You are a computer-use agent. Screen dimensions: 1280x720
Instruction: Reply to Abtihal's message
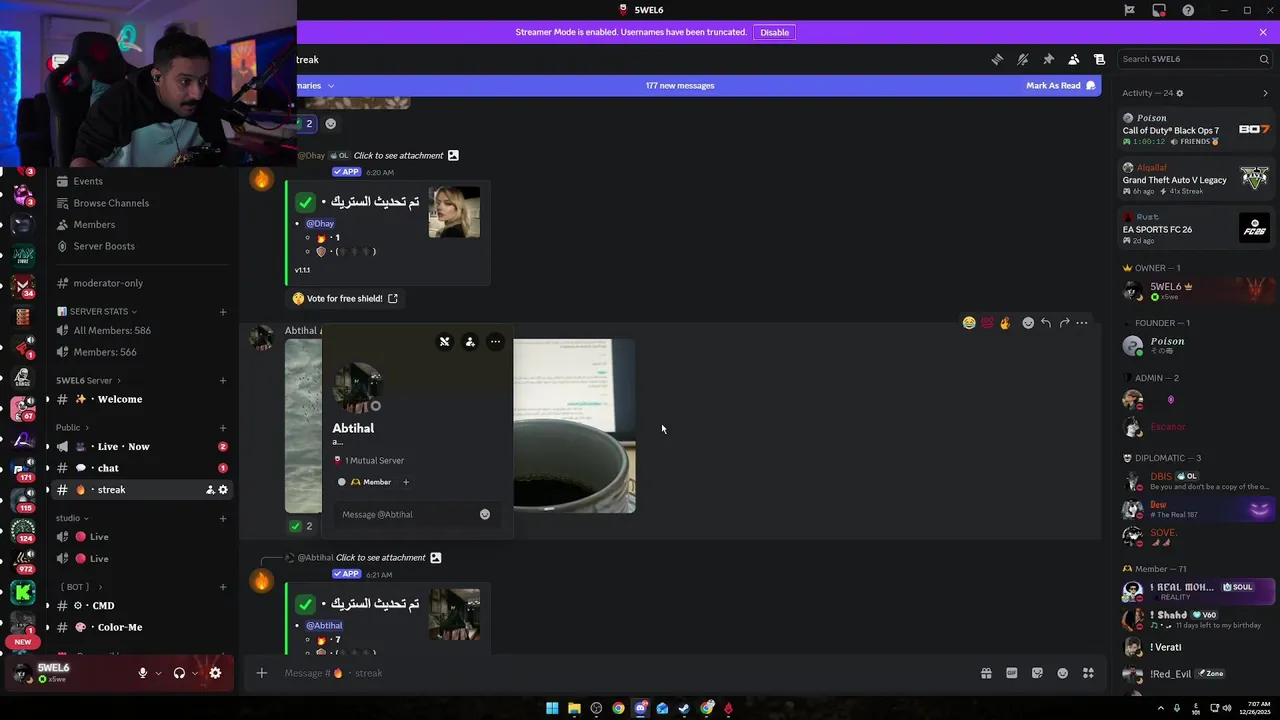pyautogui.click(x=1046, y=323)
